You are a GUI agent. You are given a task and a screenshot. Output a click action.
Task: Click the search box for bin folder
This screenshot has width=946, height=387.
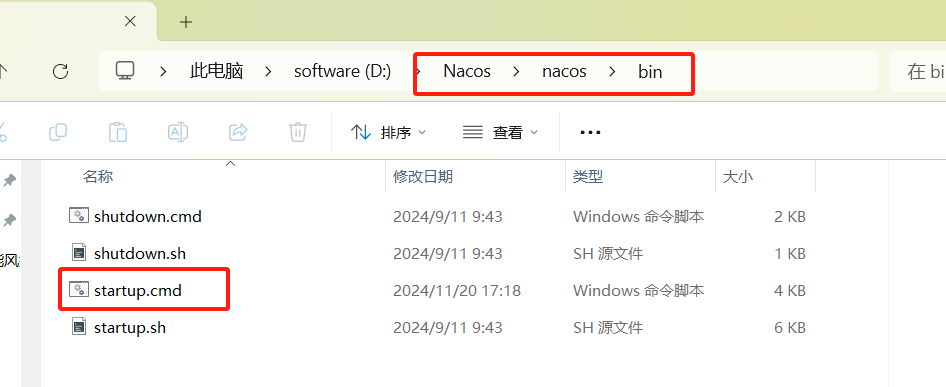[x=918, y=71]
